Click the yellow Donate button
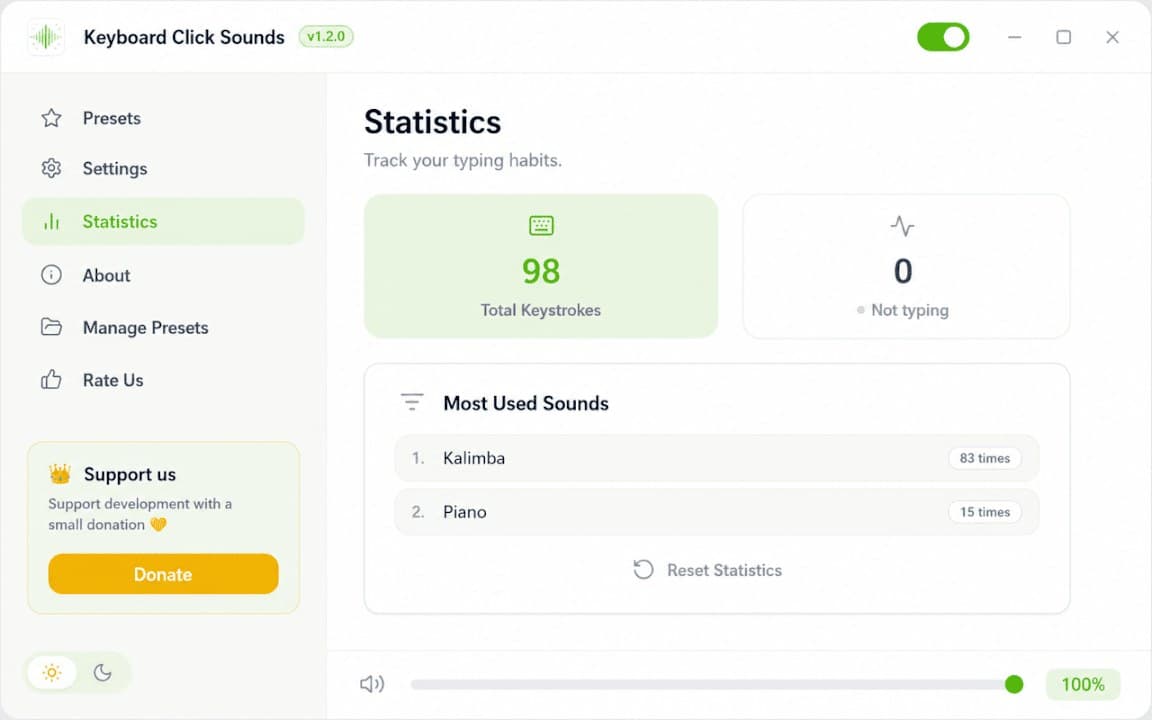1152x720 pixels. (x=163, y=574)
